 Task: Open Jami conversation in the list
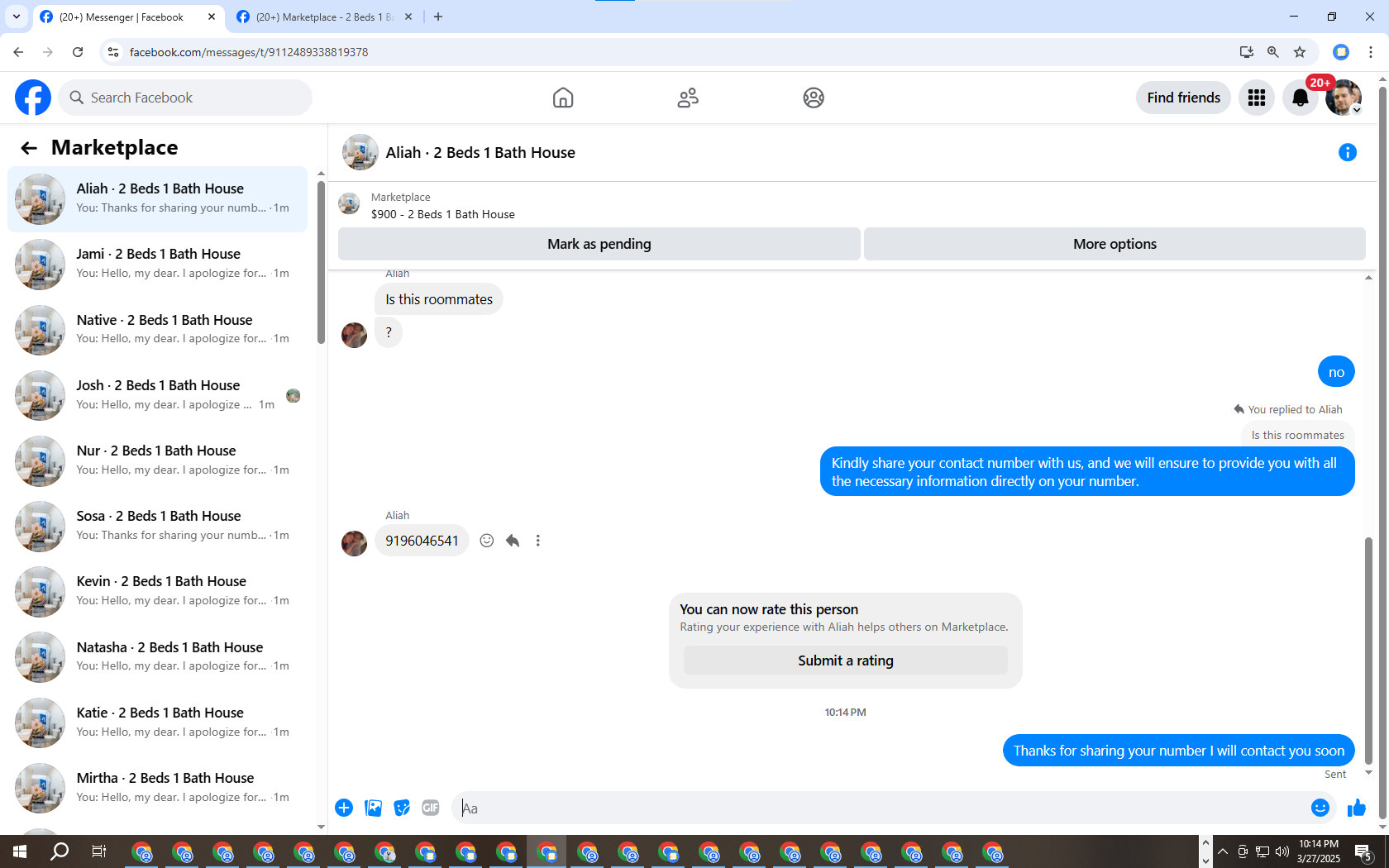click(157, 264)
